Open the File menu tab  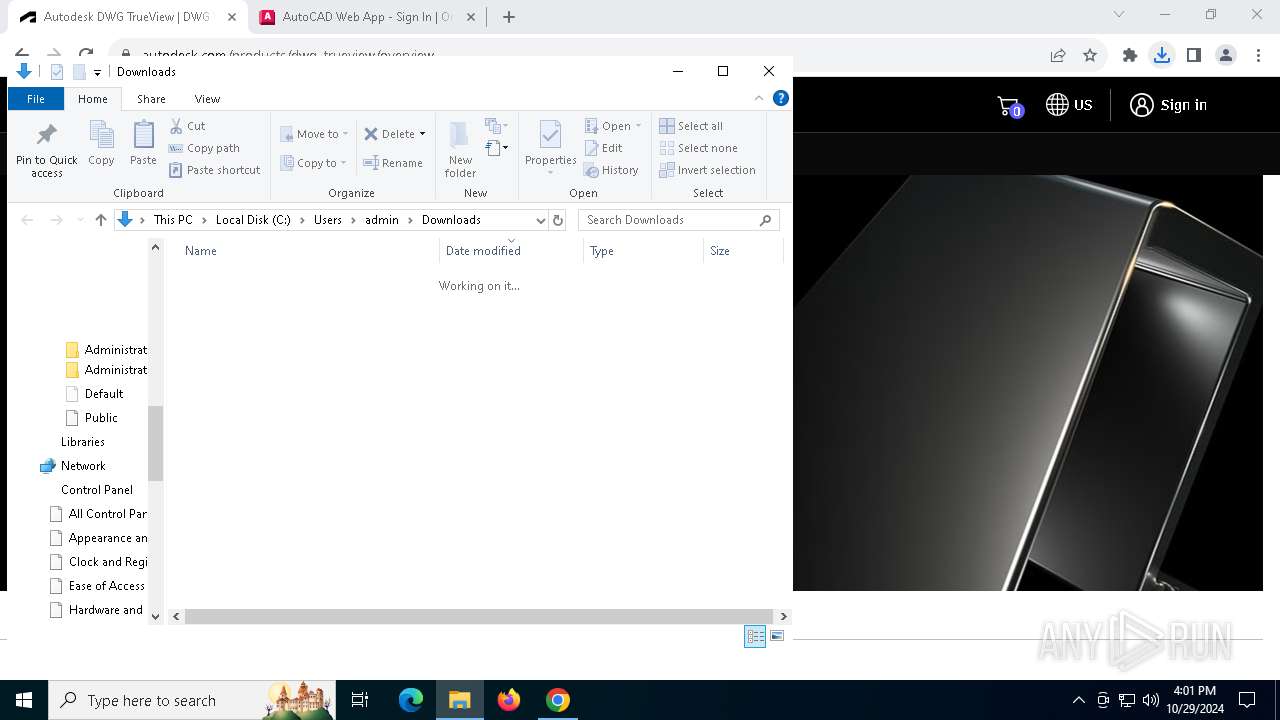coord(36,99)
